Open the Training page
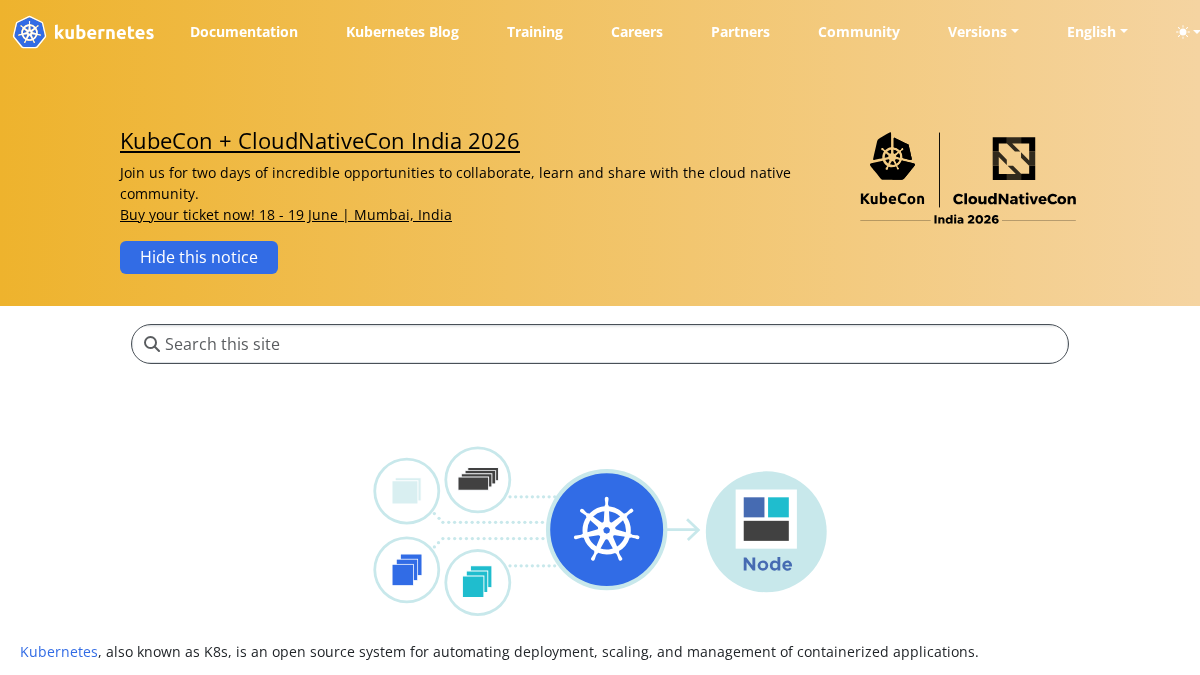This screenshot has width=1200, height=675. click(x=535, y=32)
